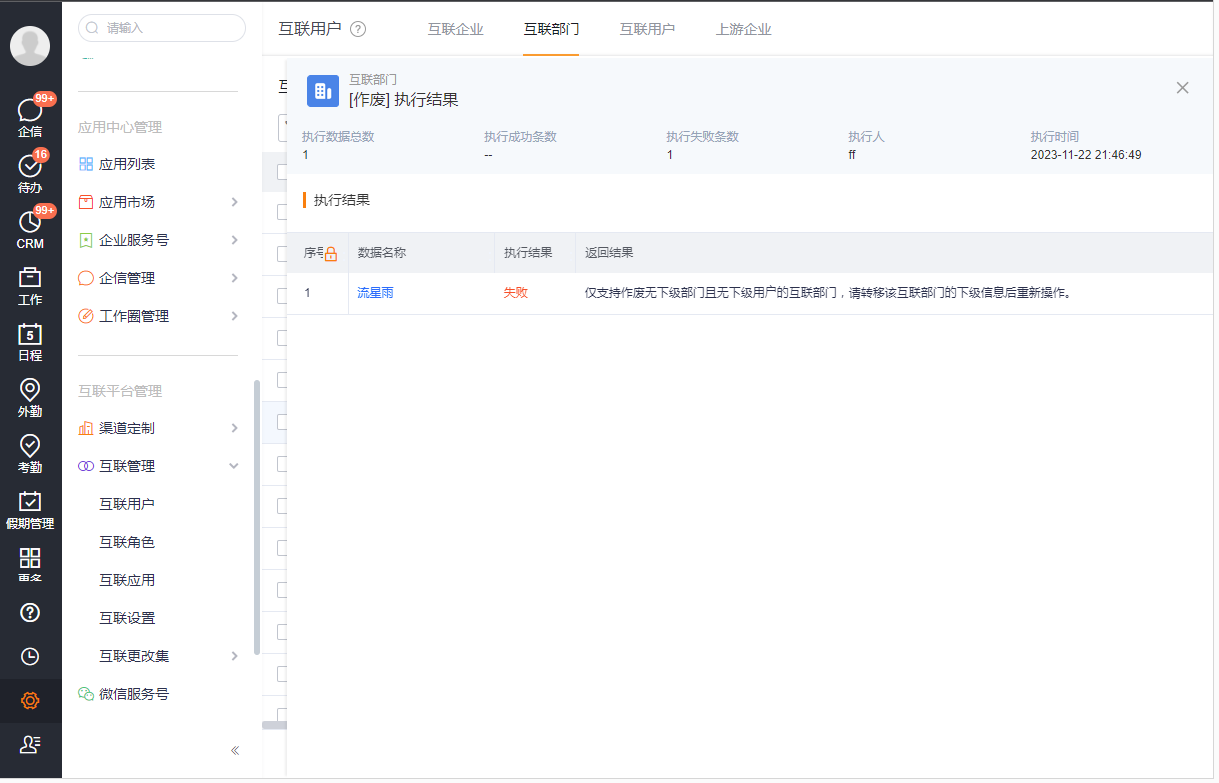Close the 执行结果 panel
The image size is (1219, 783).
coord(1183,88)
